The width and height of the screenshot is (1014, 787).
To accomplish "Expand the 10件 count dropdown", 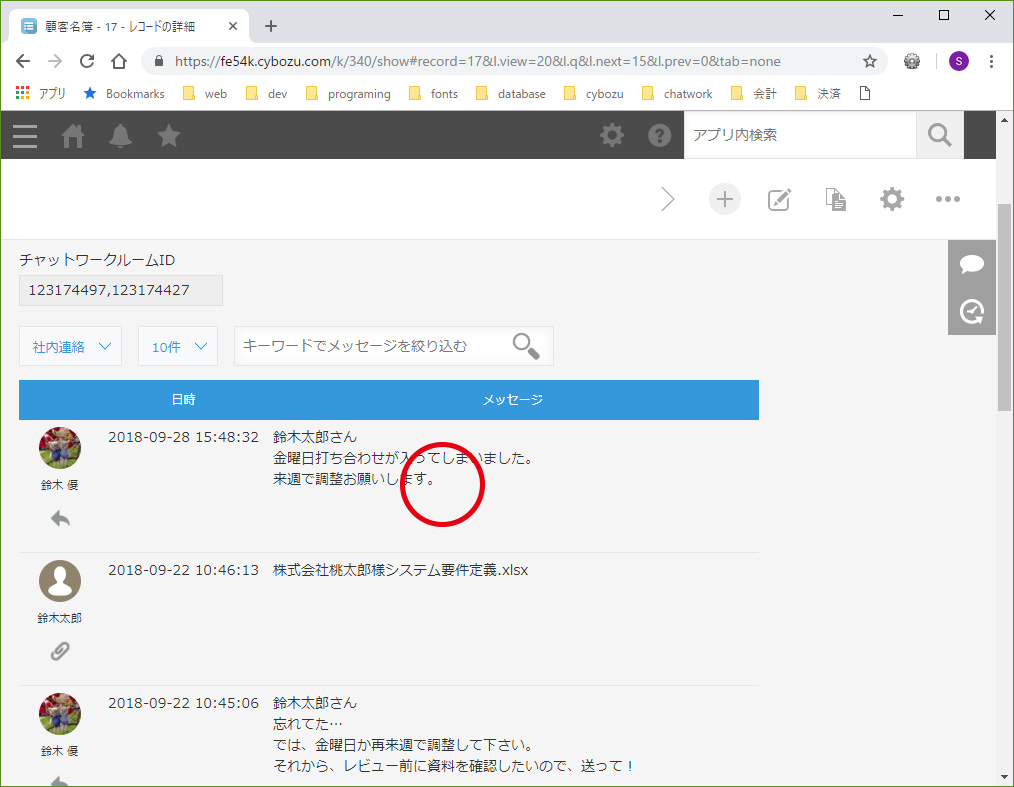I will (x=178, y=347).
